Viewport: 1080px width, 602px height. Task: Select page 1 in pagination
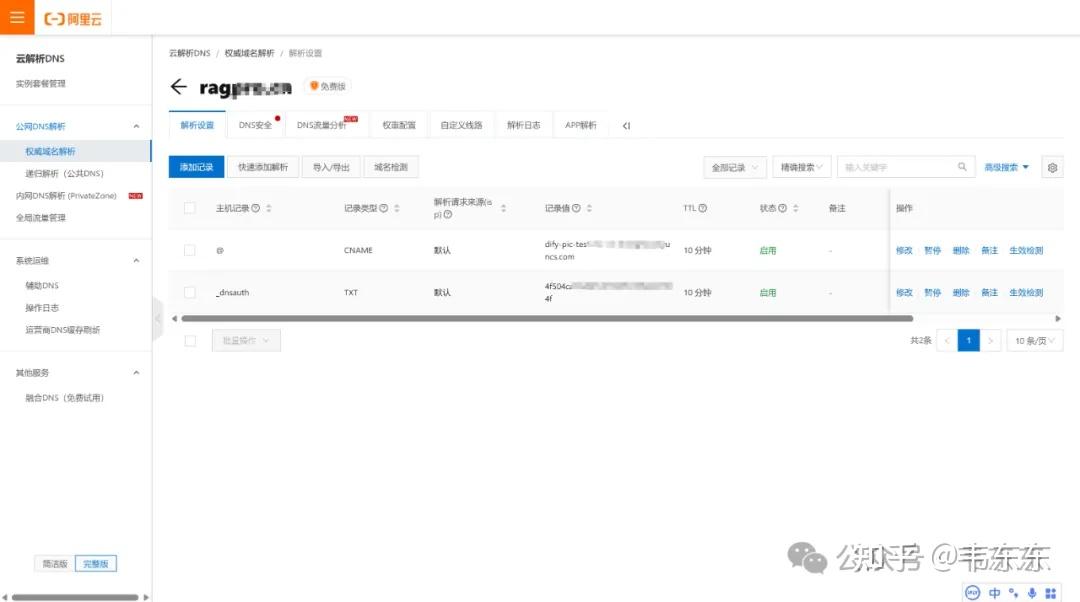[968, 340]
